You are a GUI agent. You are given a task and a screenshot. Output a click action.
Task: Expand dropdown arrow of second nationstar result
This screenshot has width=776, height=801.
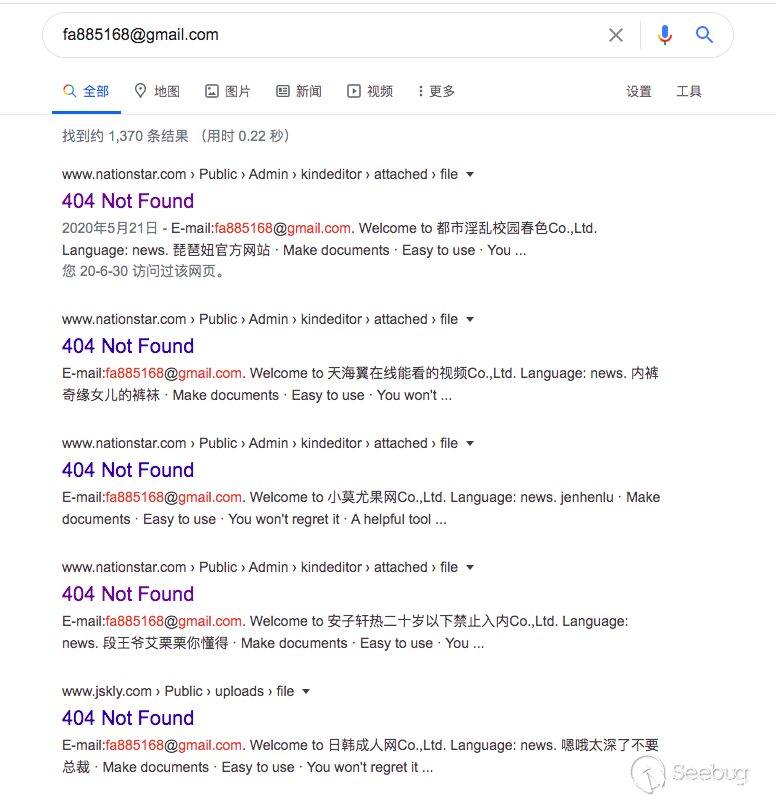coord(470,320)
